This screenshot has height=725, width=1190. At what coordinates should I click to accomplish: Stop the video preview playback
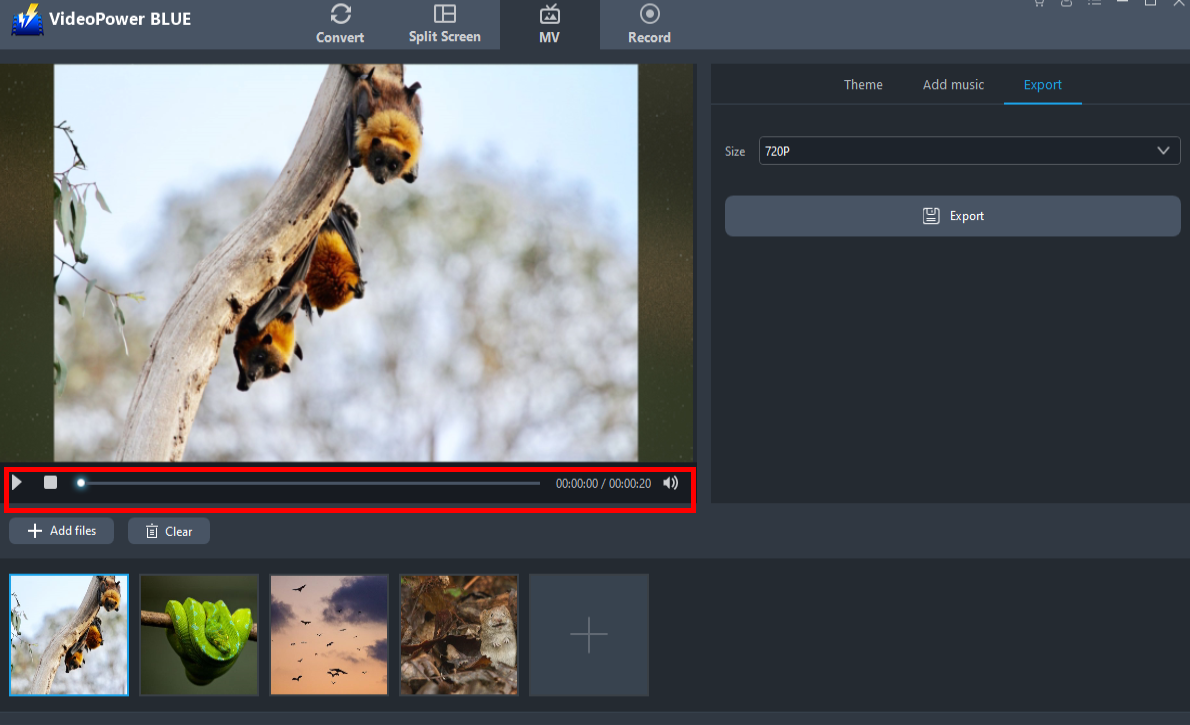tap(50, 483)
